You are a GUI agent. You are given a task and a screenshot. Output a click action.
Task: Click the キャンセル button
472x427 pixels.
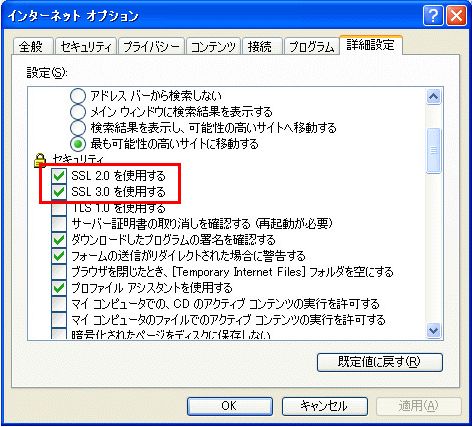pos(325,406)
